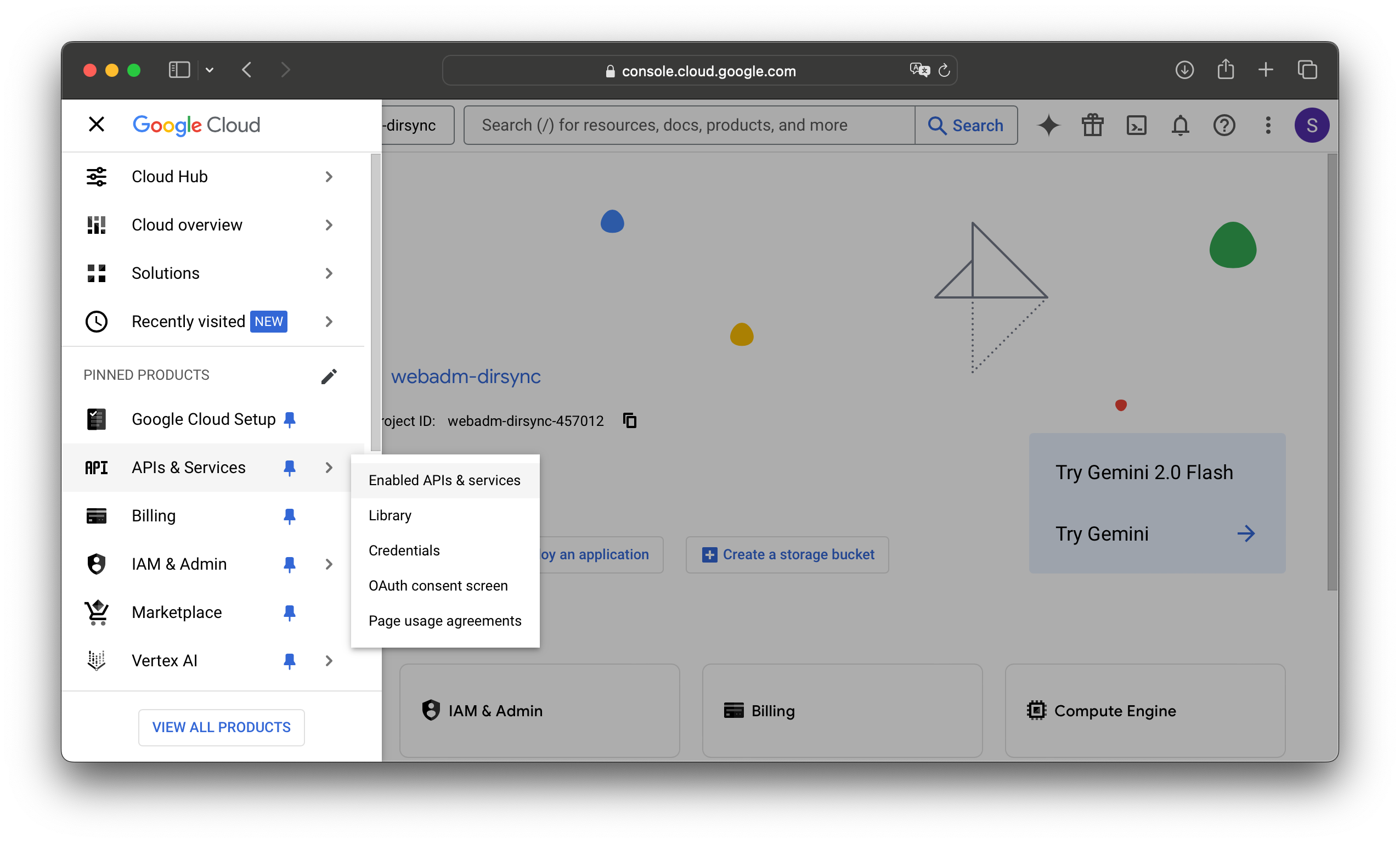Open the webadm-dirsync project link

click(x=466, y=376)
